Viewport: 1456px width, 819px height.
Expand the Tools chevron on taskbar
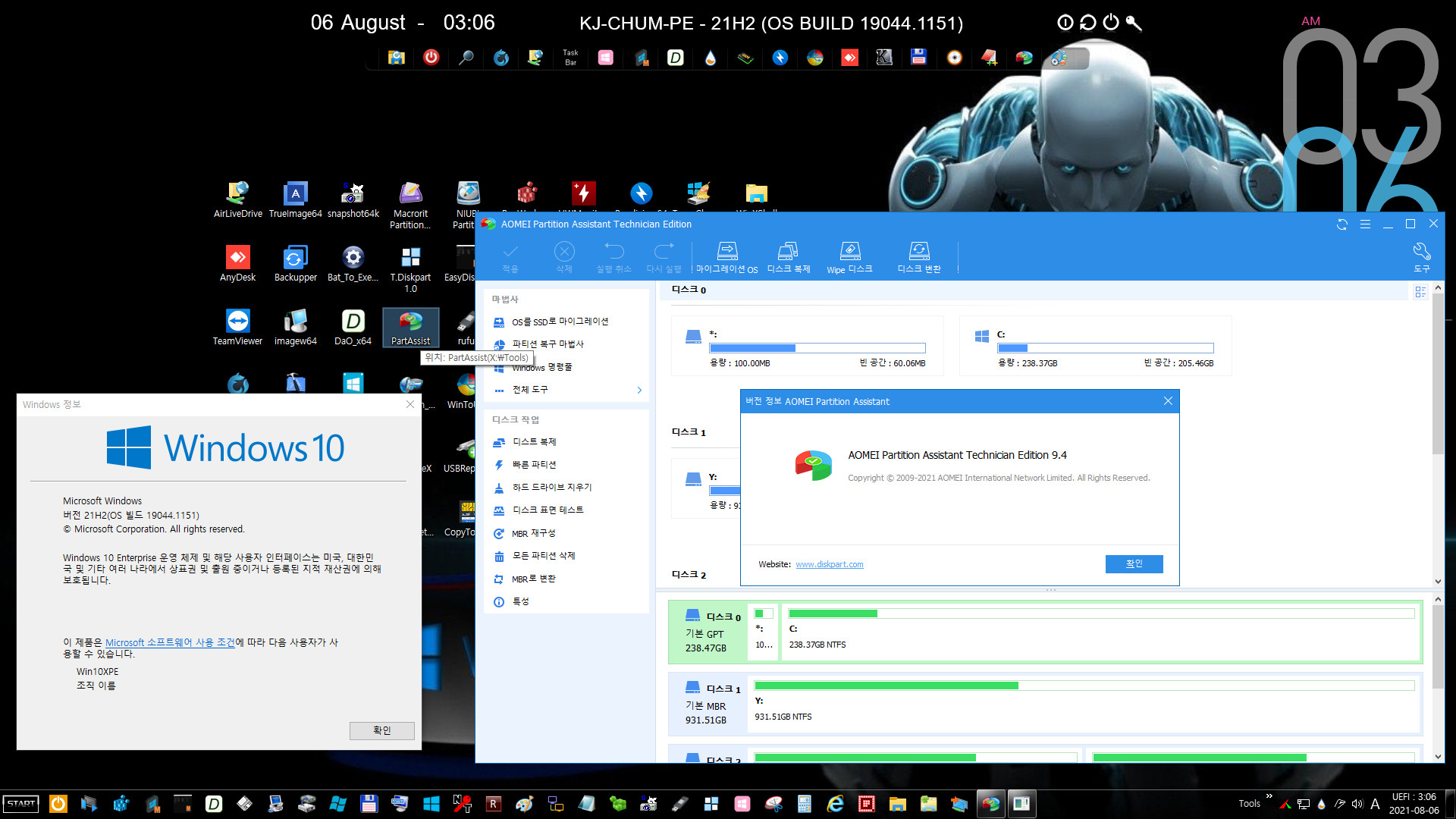coord(1269,796)
